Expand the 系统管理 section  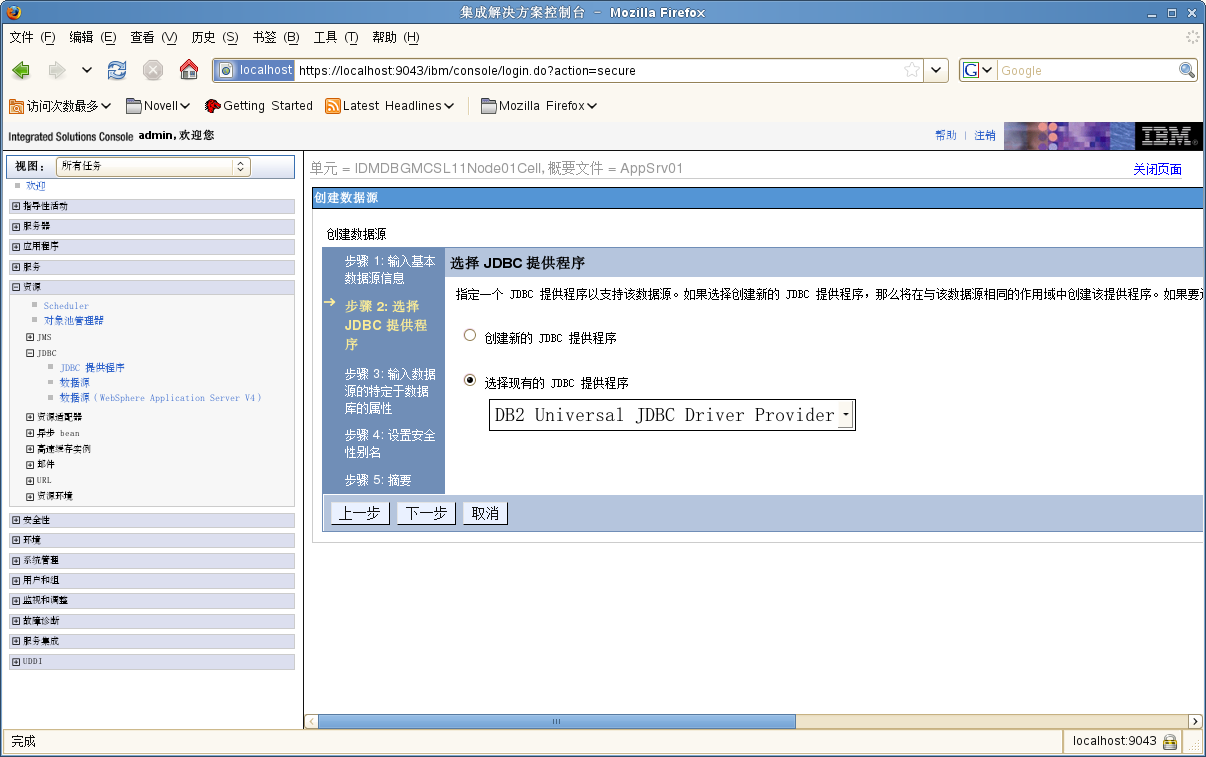16,560
